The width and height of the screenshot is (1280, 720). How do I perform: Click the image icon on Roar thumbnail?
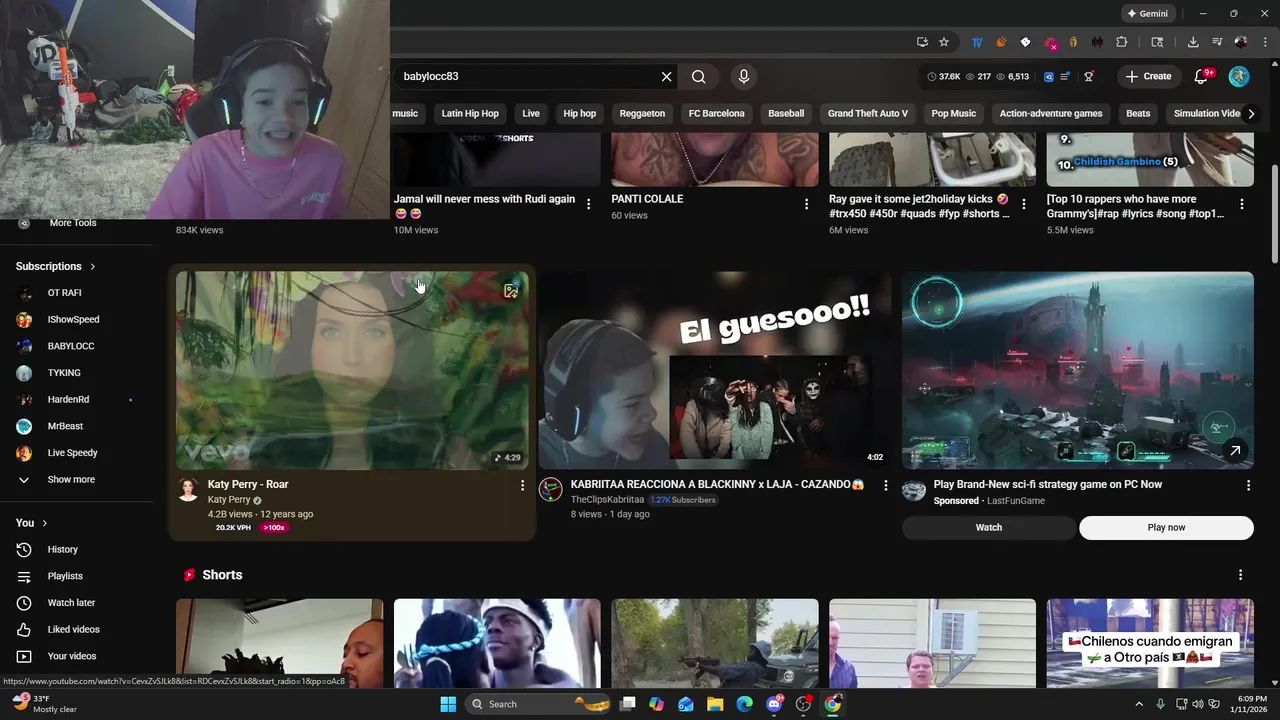[x=511, y=291]
